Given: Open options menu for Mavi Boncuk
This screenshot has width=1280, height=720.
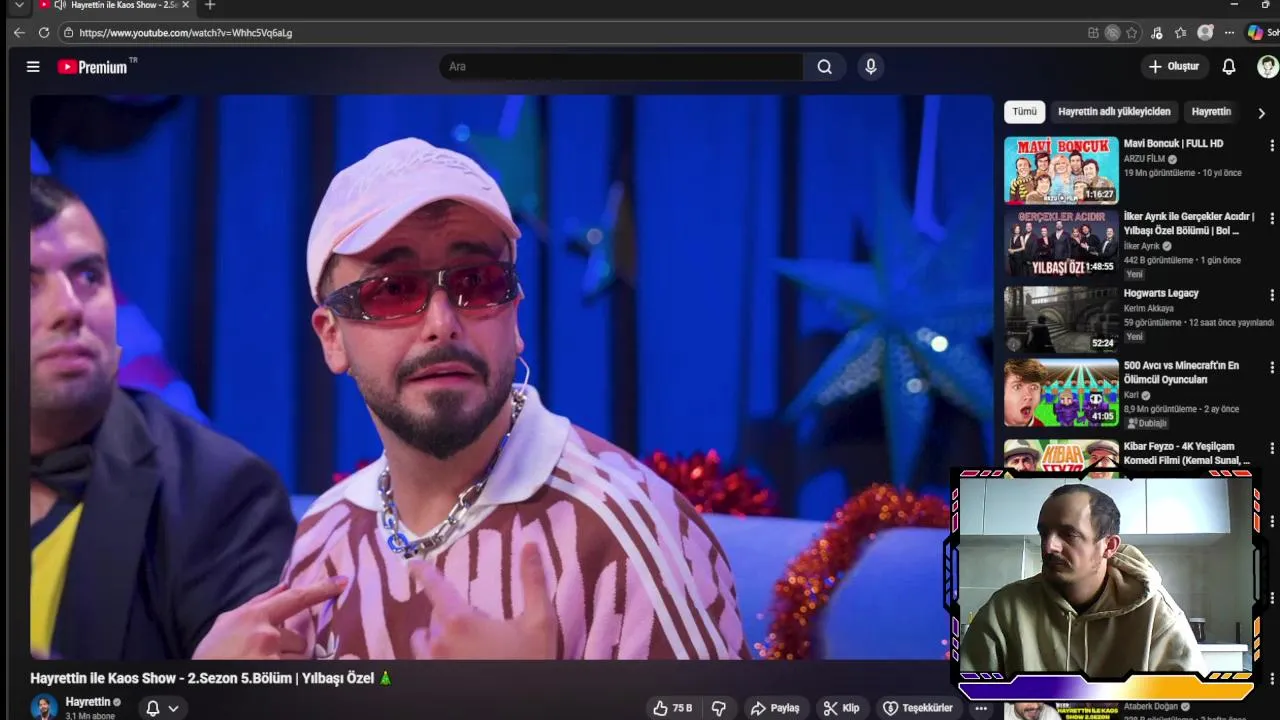Looking at the screenshot, I should pos(1272,146).
